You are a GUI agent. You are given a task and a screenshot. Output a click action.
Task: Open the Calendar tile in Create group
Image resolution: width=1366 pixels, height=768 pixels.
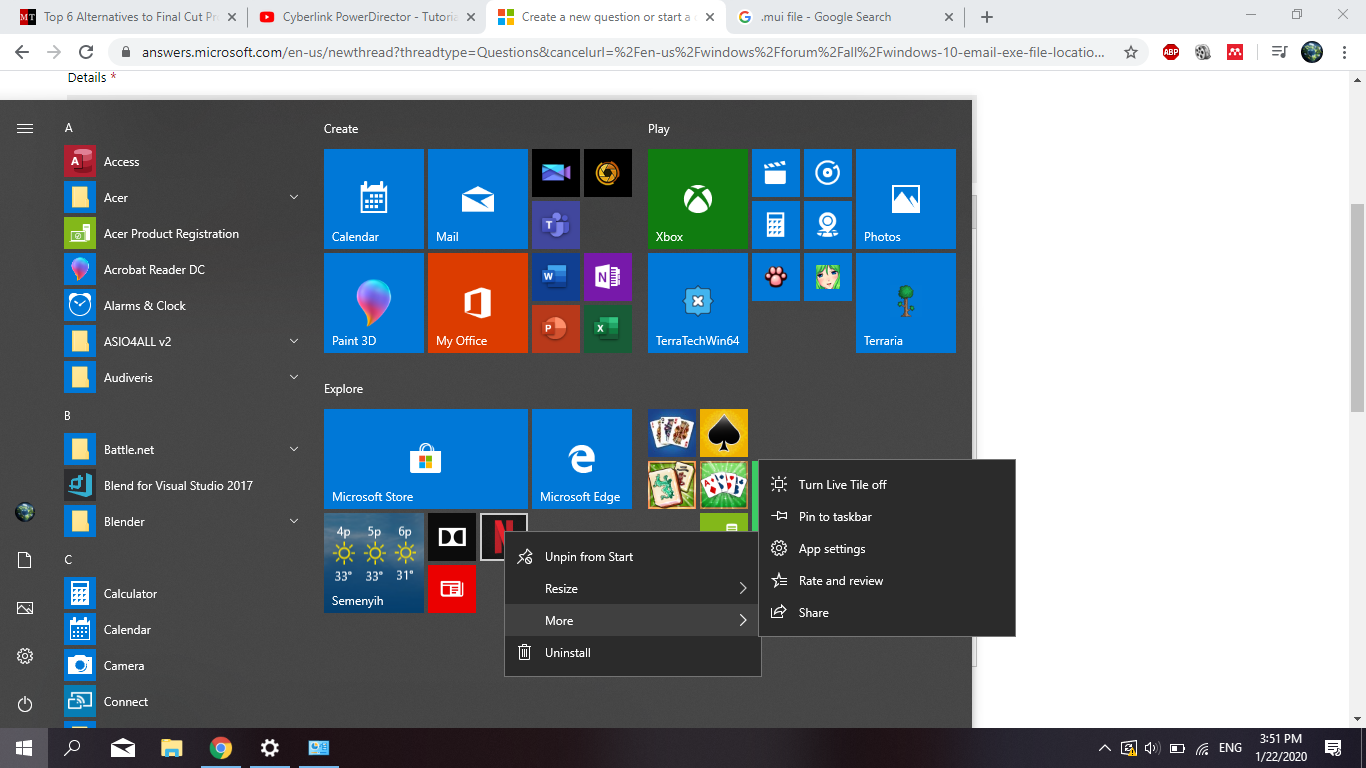(x=373, y=199)
